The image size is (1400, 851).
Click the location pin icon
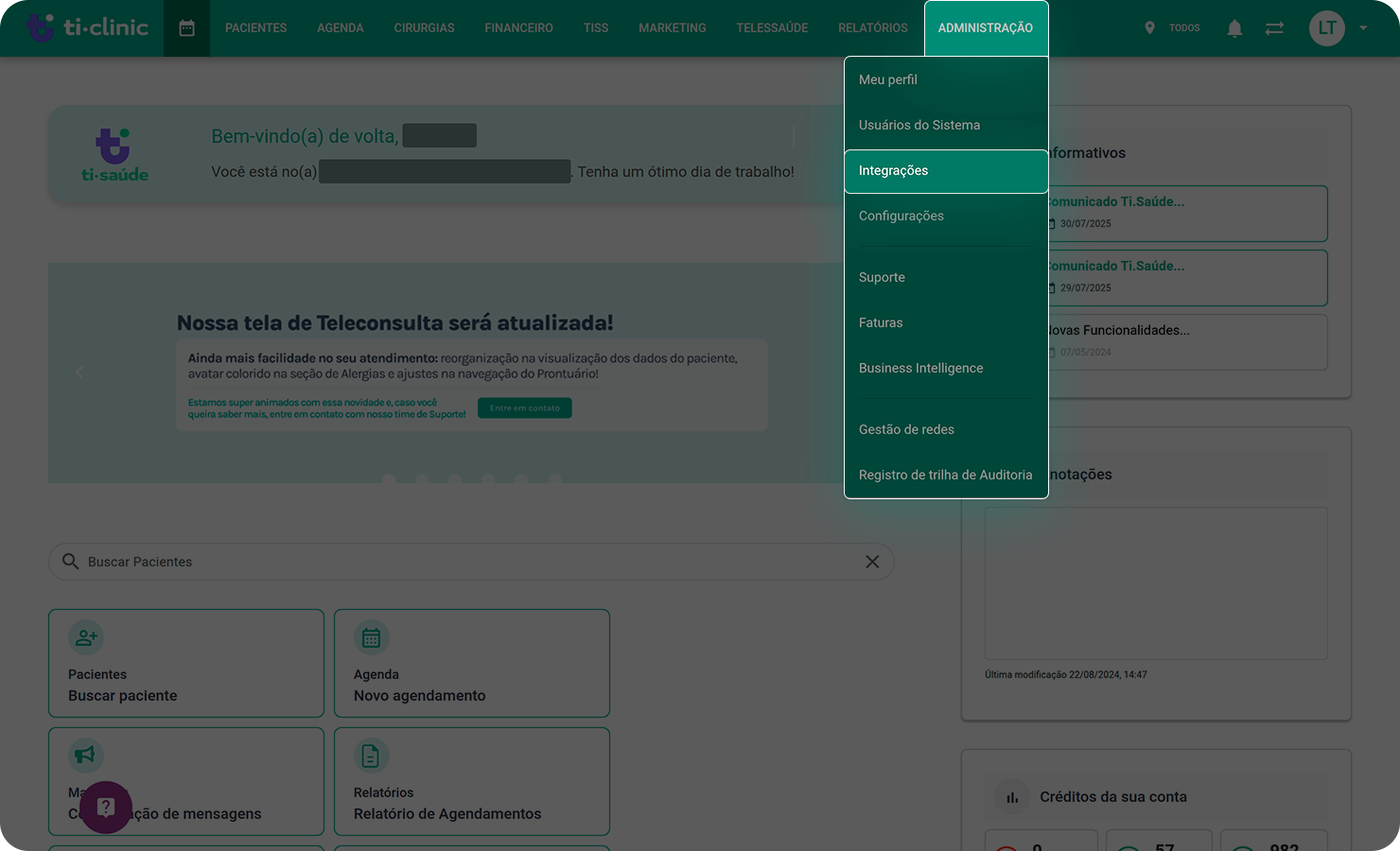tap(1149, 28)
